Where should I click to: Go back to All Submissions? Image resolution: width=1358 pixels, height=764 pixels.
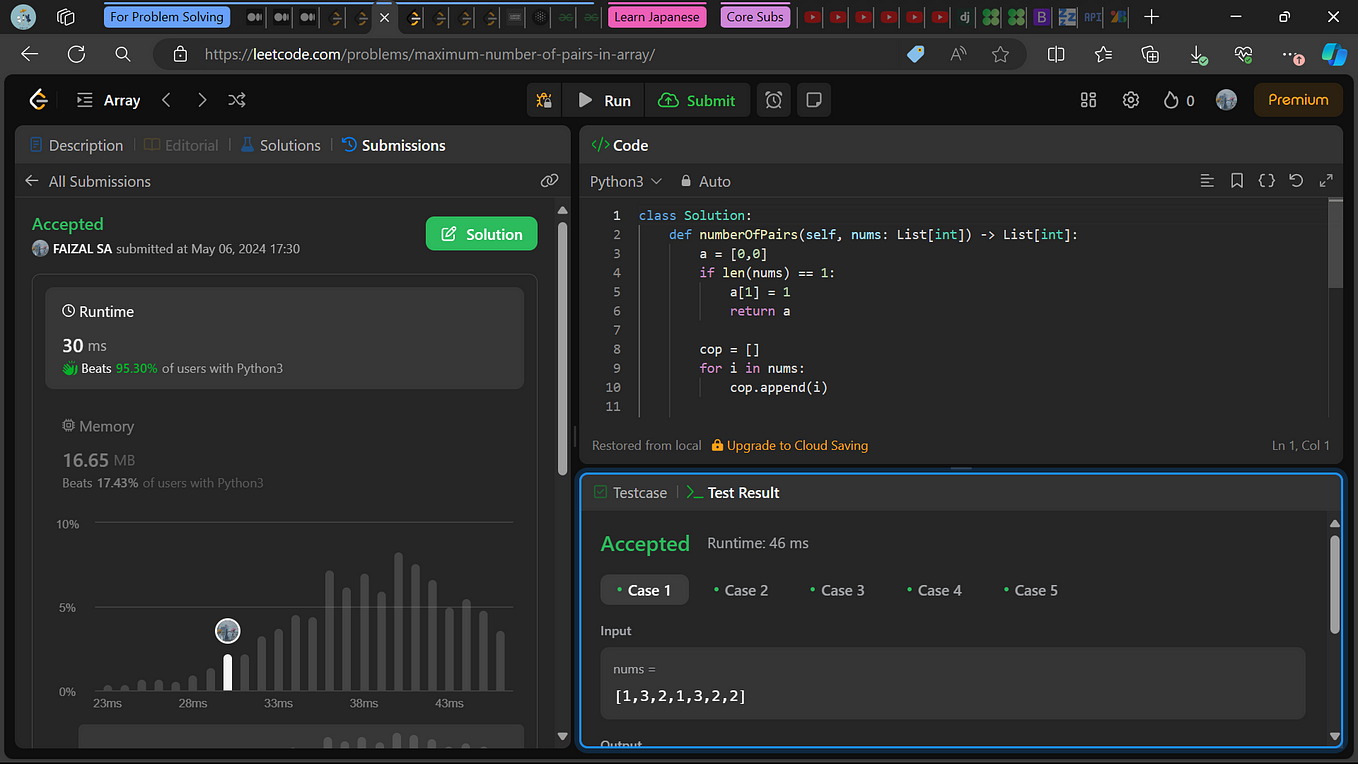coord(87,181)
